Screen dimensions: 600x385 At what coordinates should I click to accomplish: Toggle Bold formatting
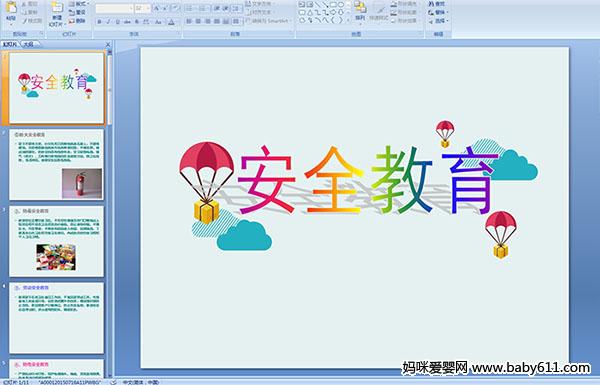[99, 22]
